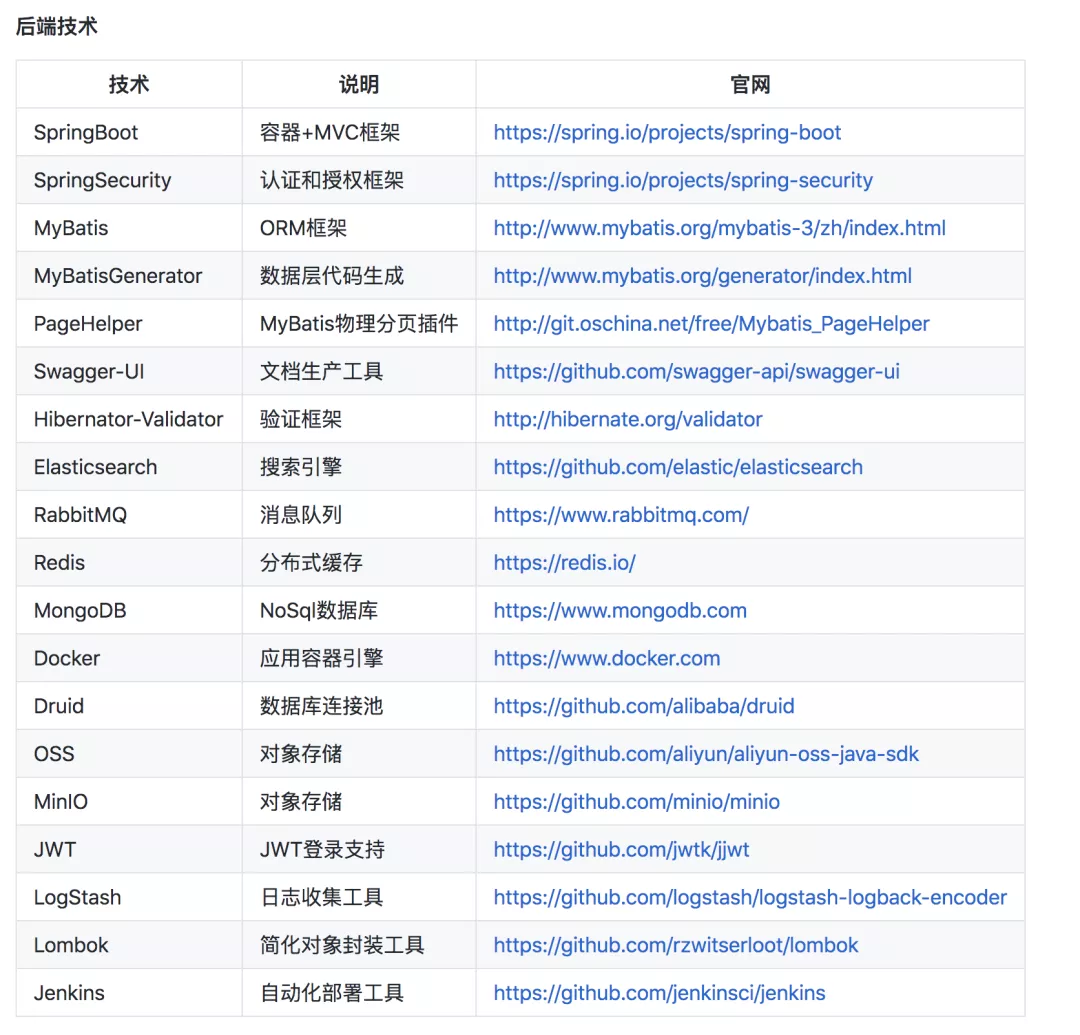
Task: Open the LogStash logback encoder link
Action: click(x=748, y=897)
